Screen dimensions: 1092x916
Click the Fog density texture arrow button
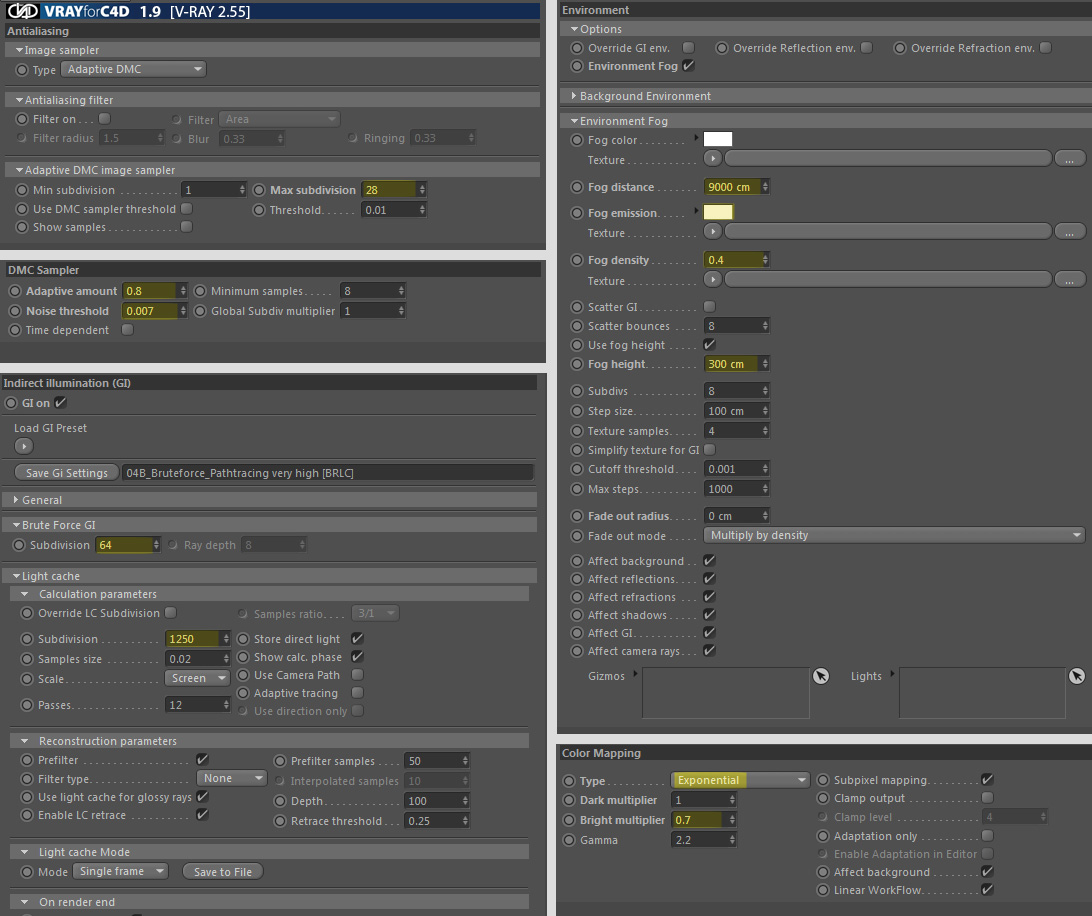(712, 279)
